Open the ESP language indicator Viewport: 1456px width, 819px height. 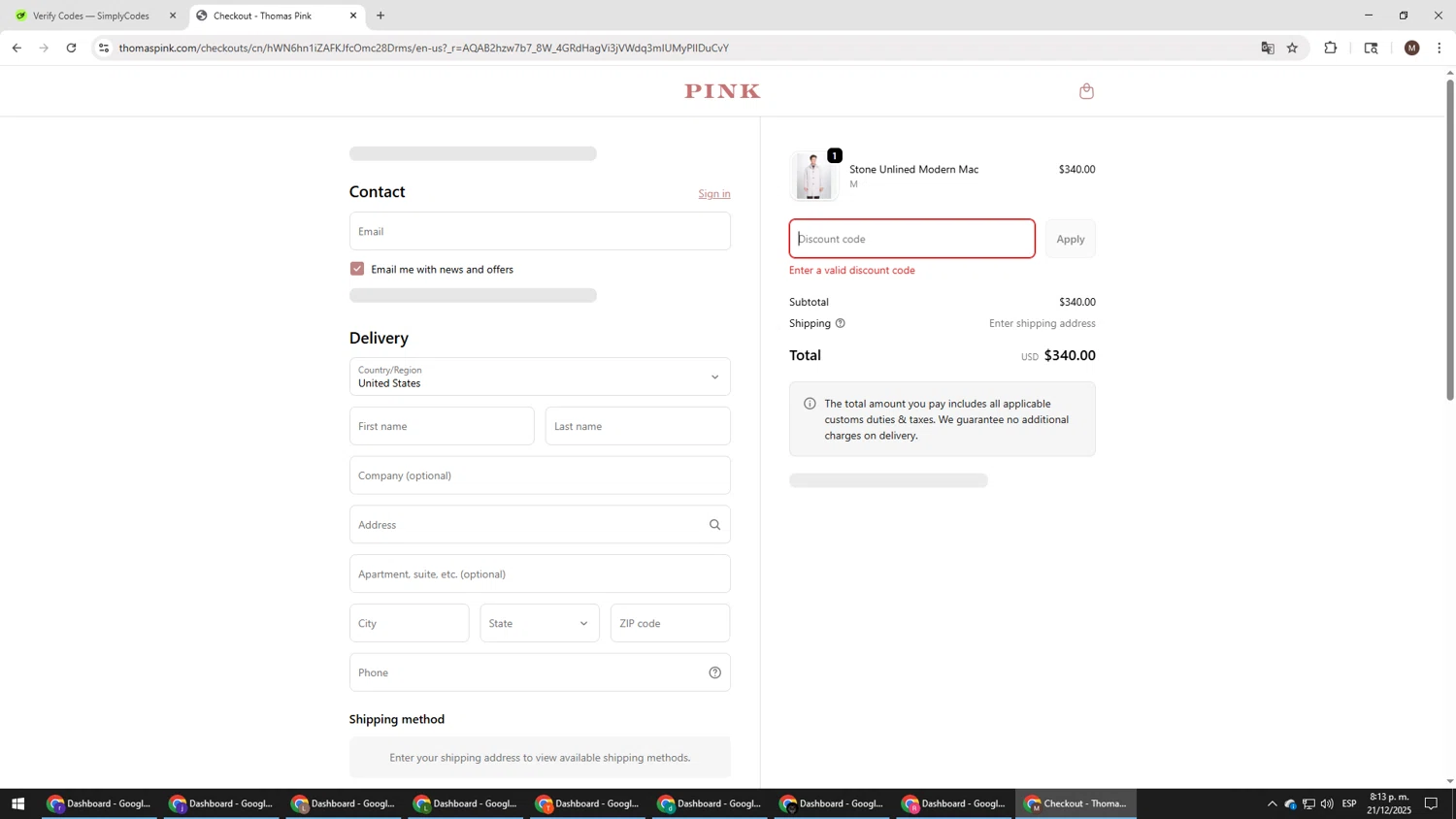(1349, 803)
